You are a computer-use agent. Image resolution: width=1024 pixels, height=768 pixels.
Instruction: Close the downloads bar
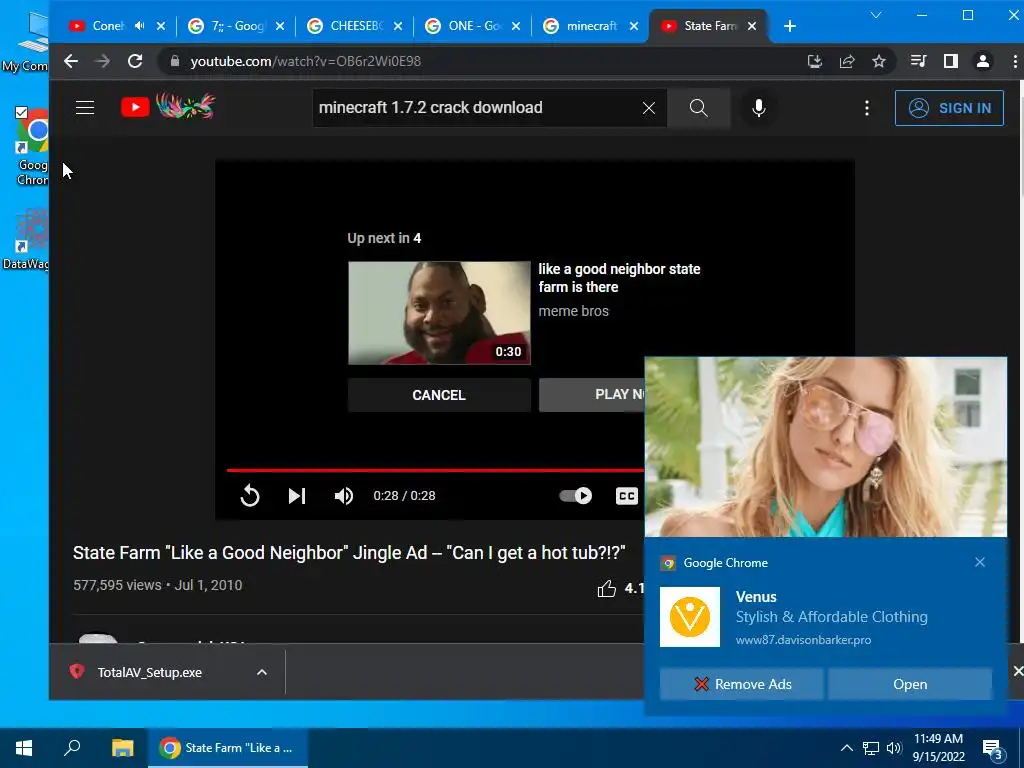[1017, 671]
